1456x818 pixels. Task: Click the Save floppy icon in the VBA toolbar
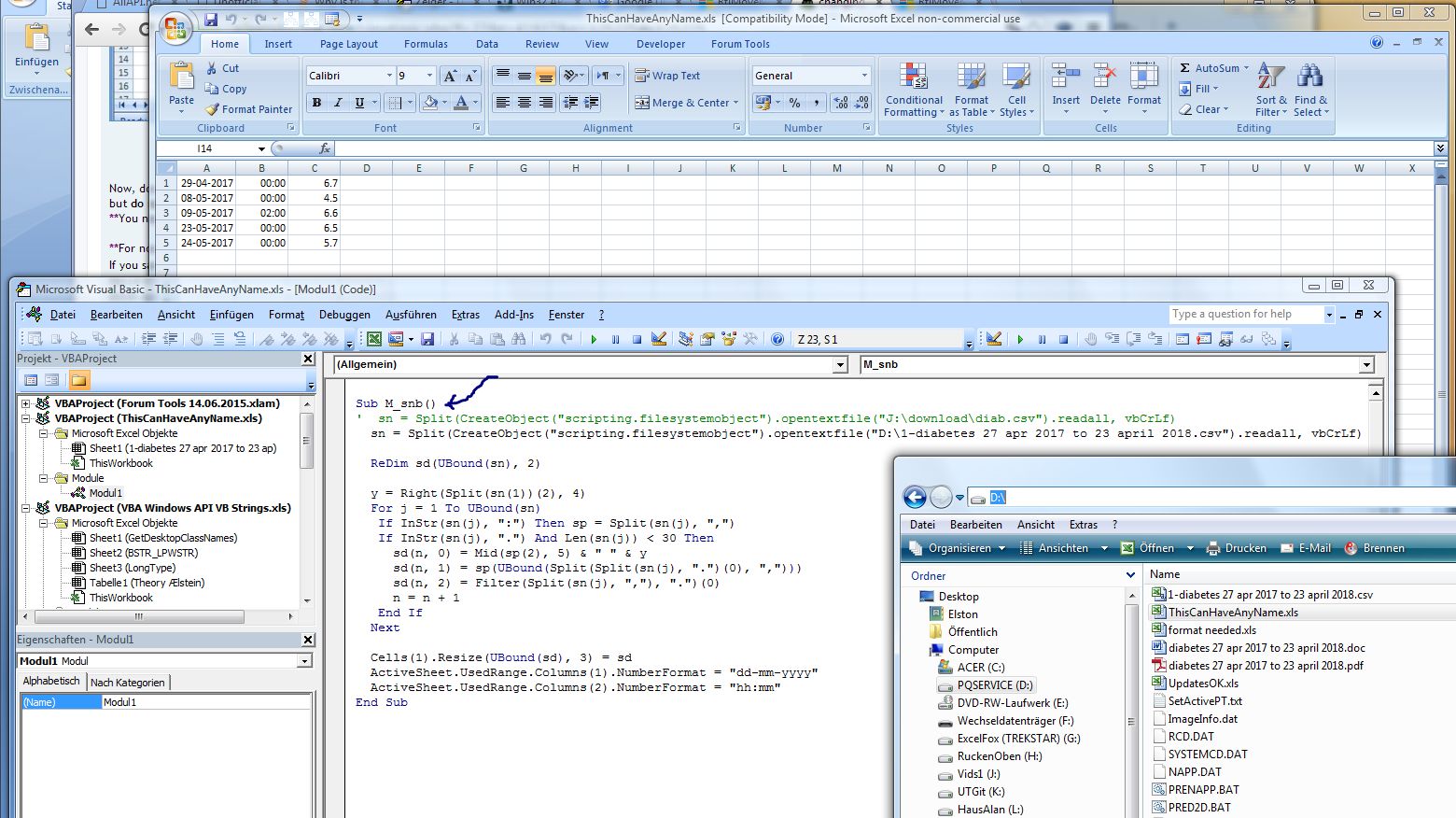[x=427, y=339]
